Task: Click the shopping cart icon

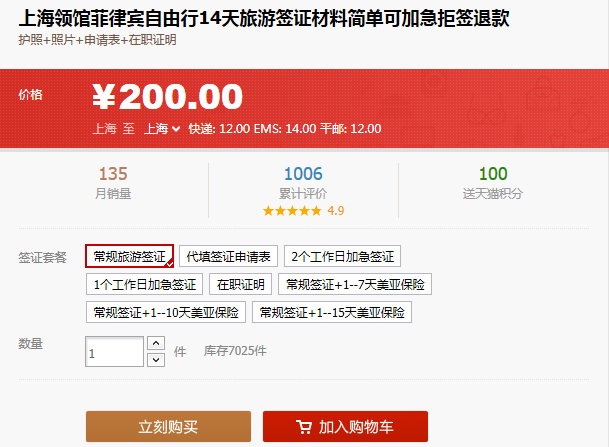Action: click(x=304, y=427)
